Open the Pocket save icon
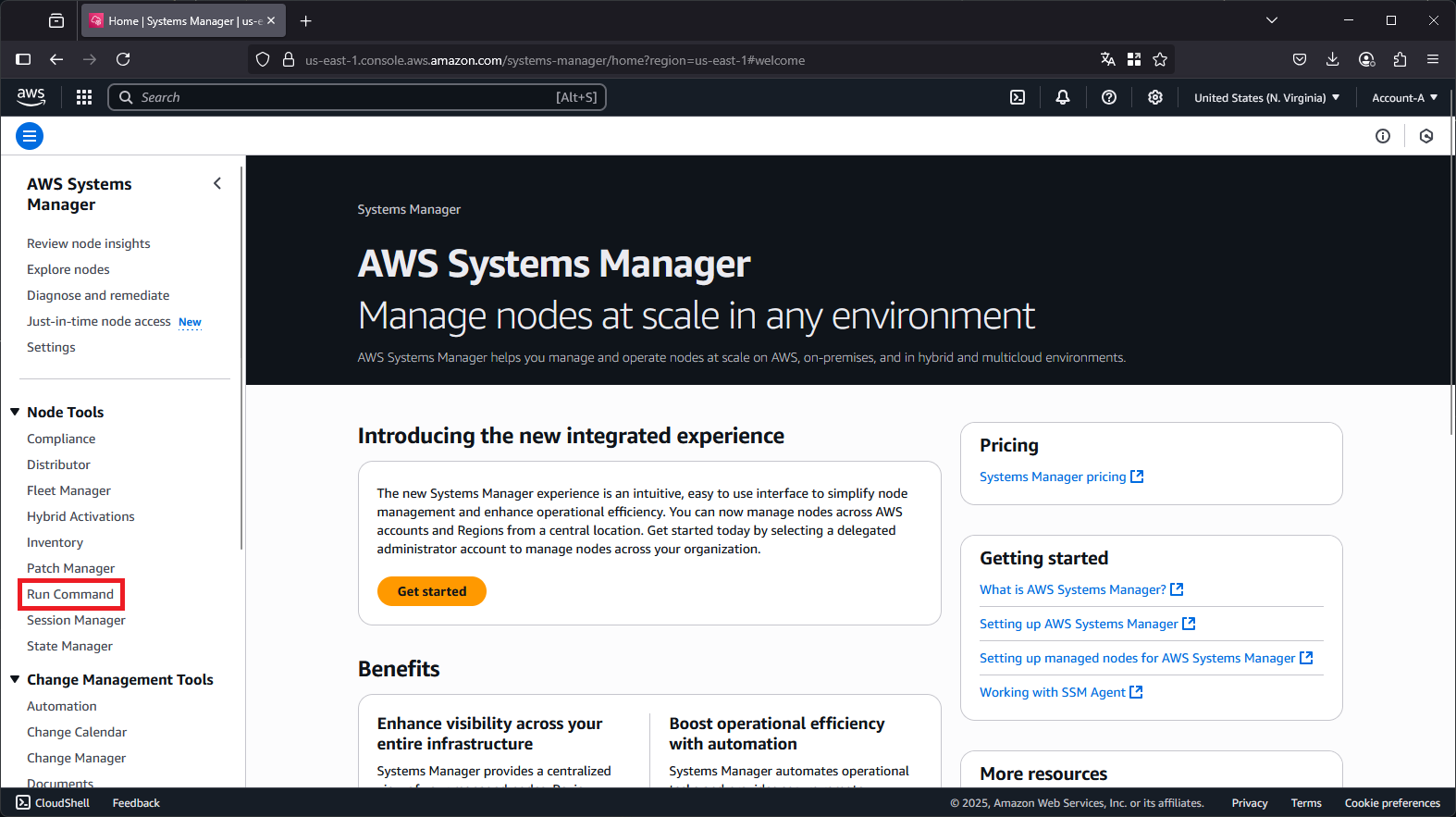 click(1300, 59)
